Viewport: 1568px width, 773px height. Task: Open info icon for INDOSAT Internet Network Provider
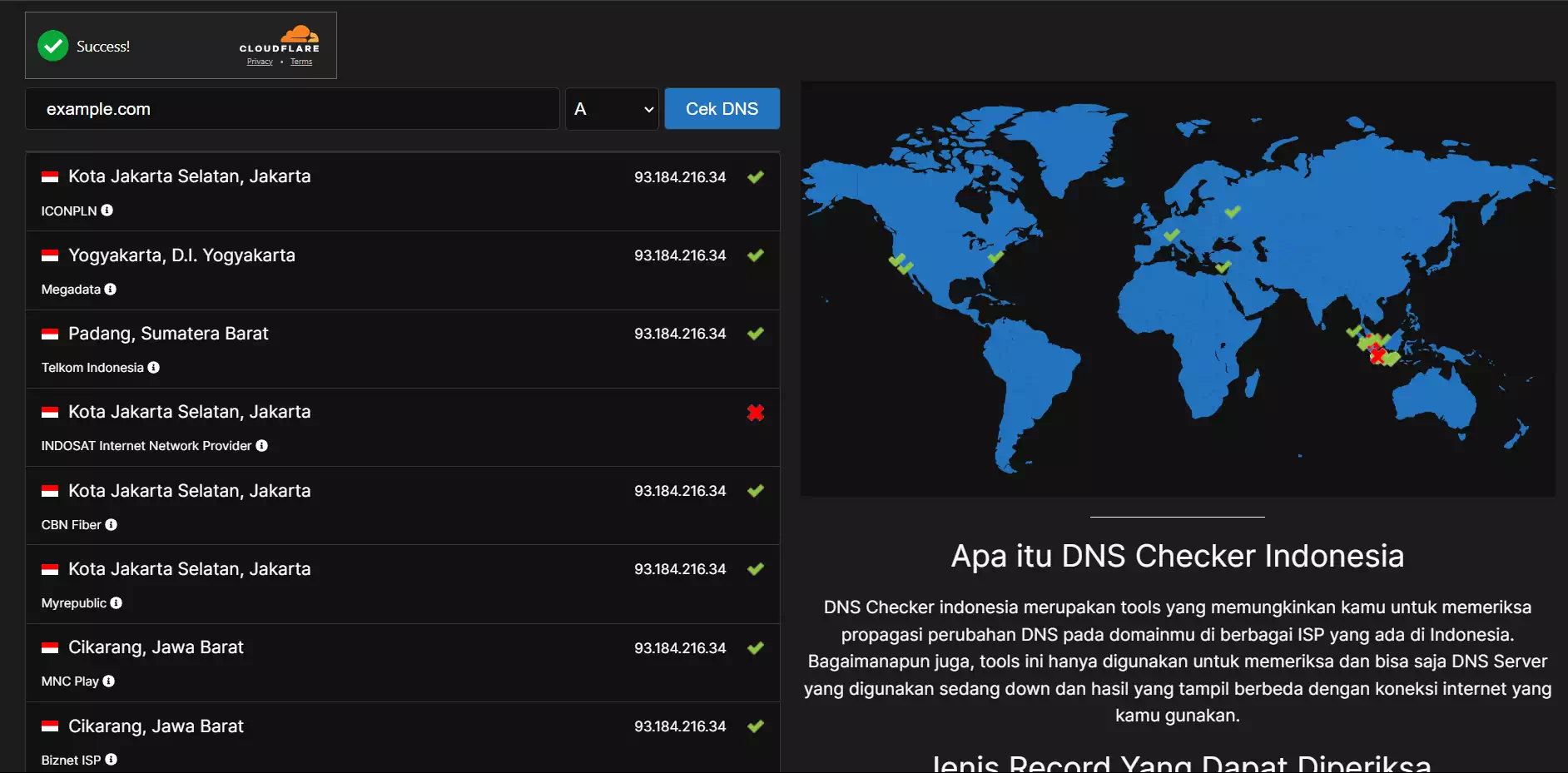click(262, 445)
